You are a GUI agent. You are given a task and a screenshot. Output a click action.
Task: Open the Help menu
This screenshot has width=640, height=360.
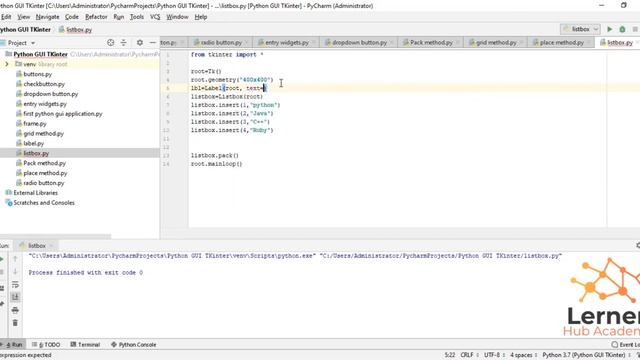tap(200, 17)
